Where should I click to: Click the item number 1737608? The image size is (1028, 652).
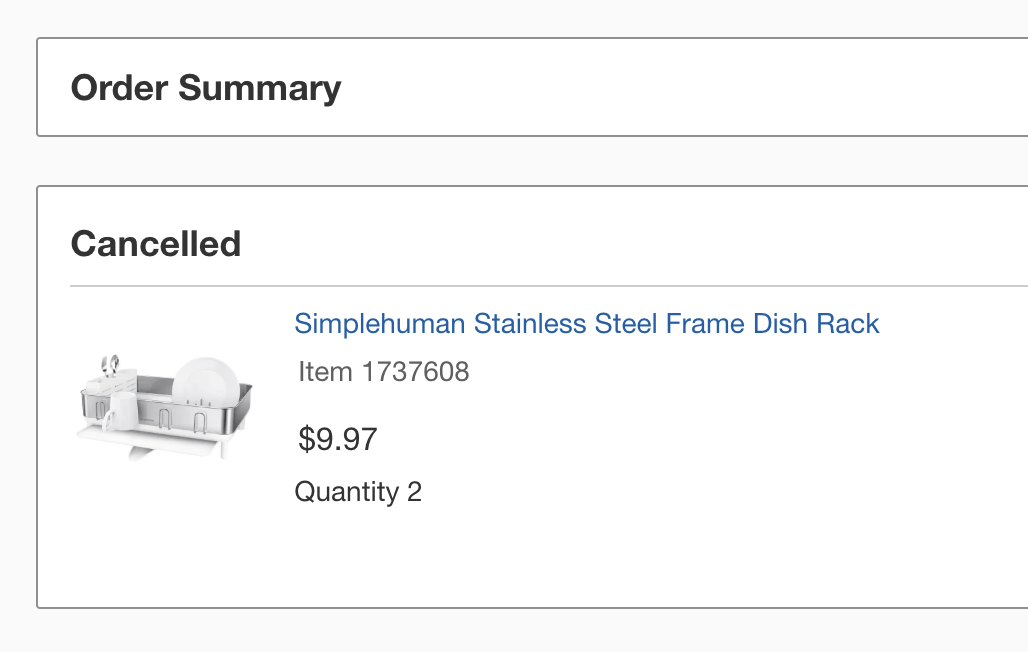[x=415, y=372]
